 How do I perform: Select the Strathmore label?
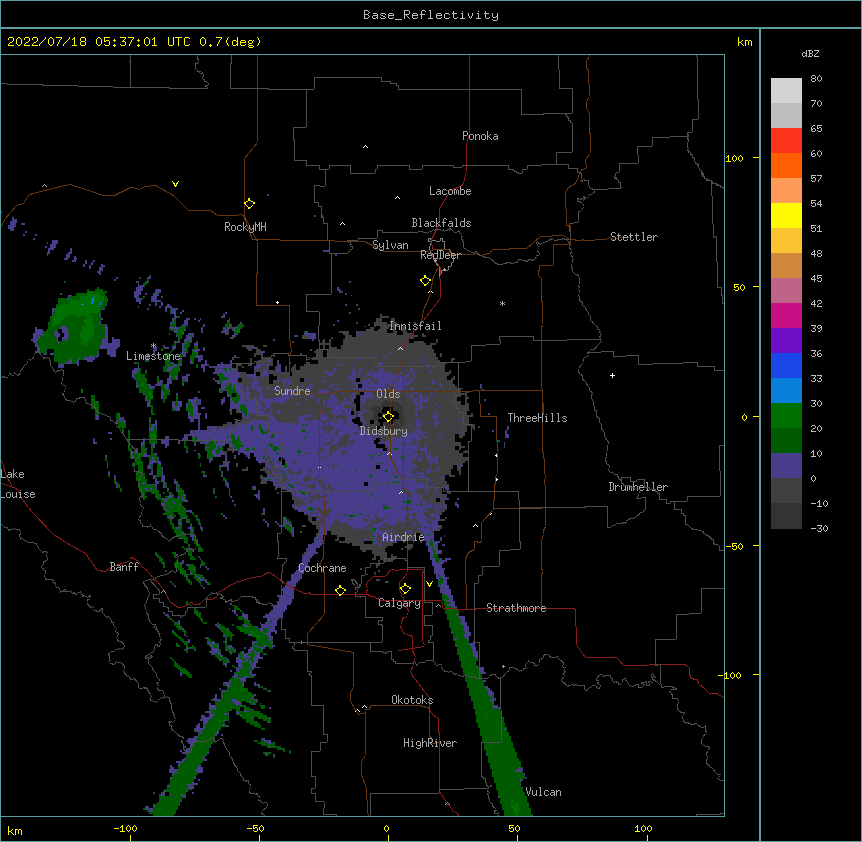516,608
